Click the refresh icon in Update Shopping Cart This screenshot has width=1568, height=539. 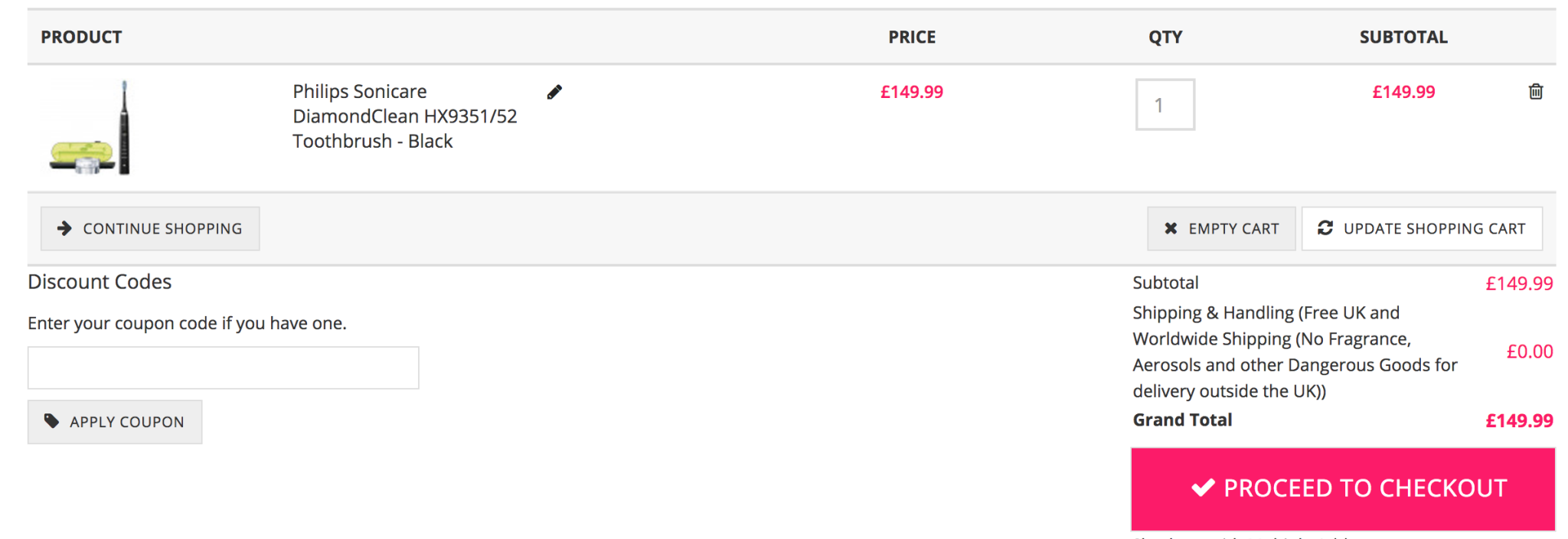1325,228
